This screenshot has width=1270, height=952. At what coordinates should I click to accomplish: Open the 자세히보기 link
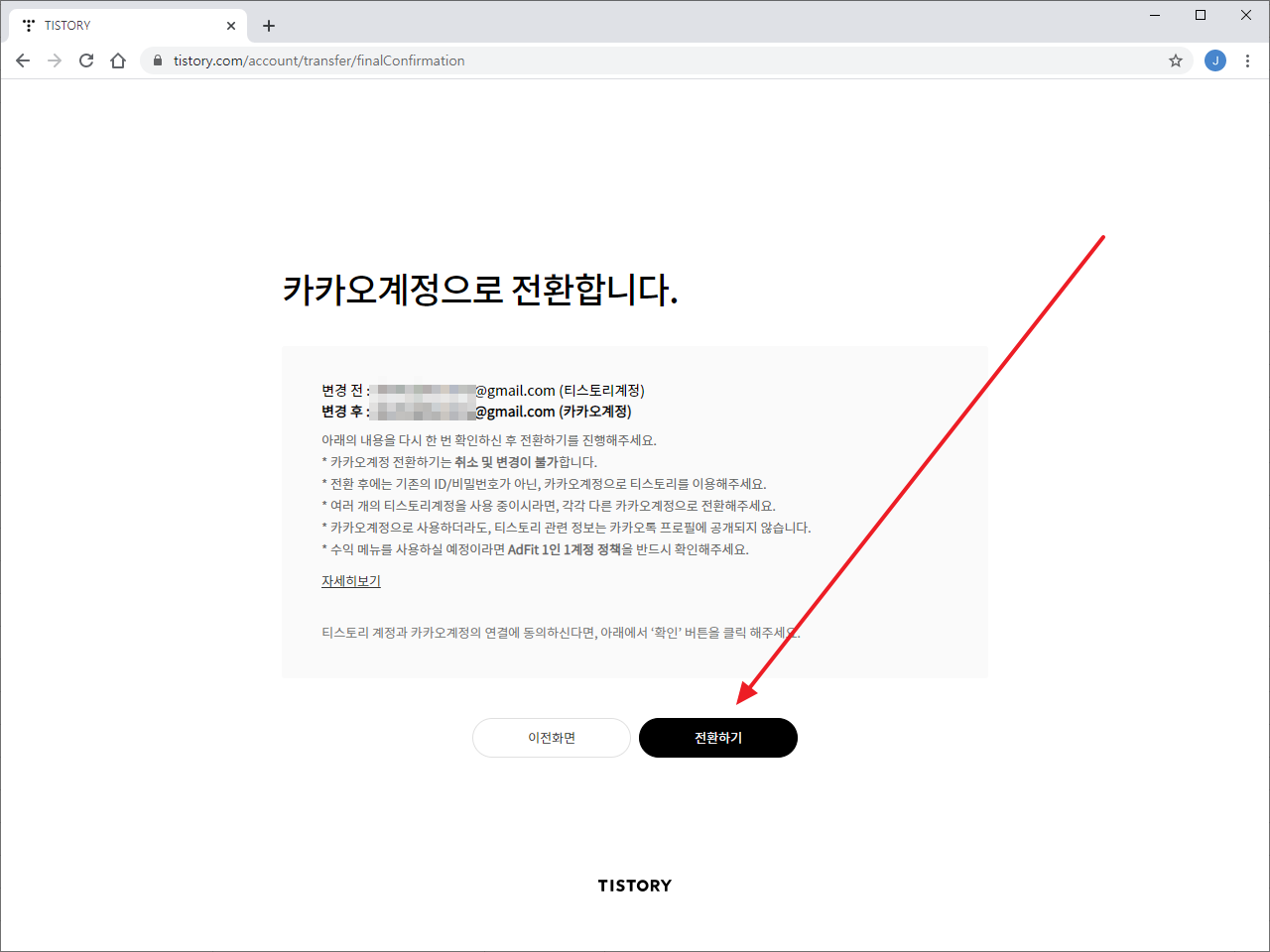coord(351,581)
